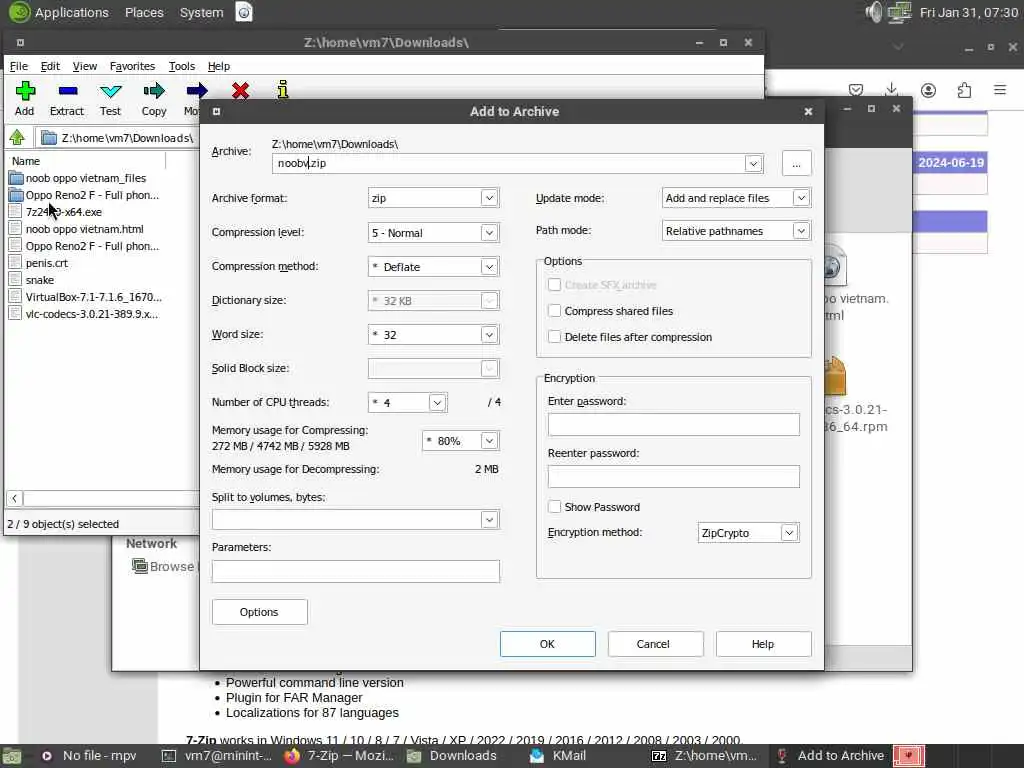Click the Help button in dialog
This screenshot has height=768, width=1024.
click(x=763, y=644)
